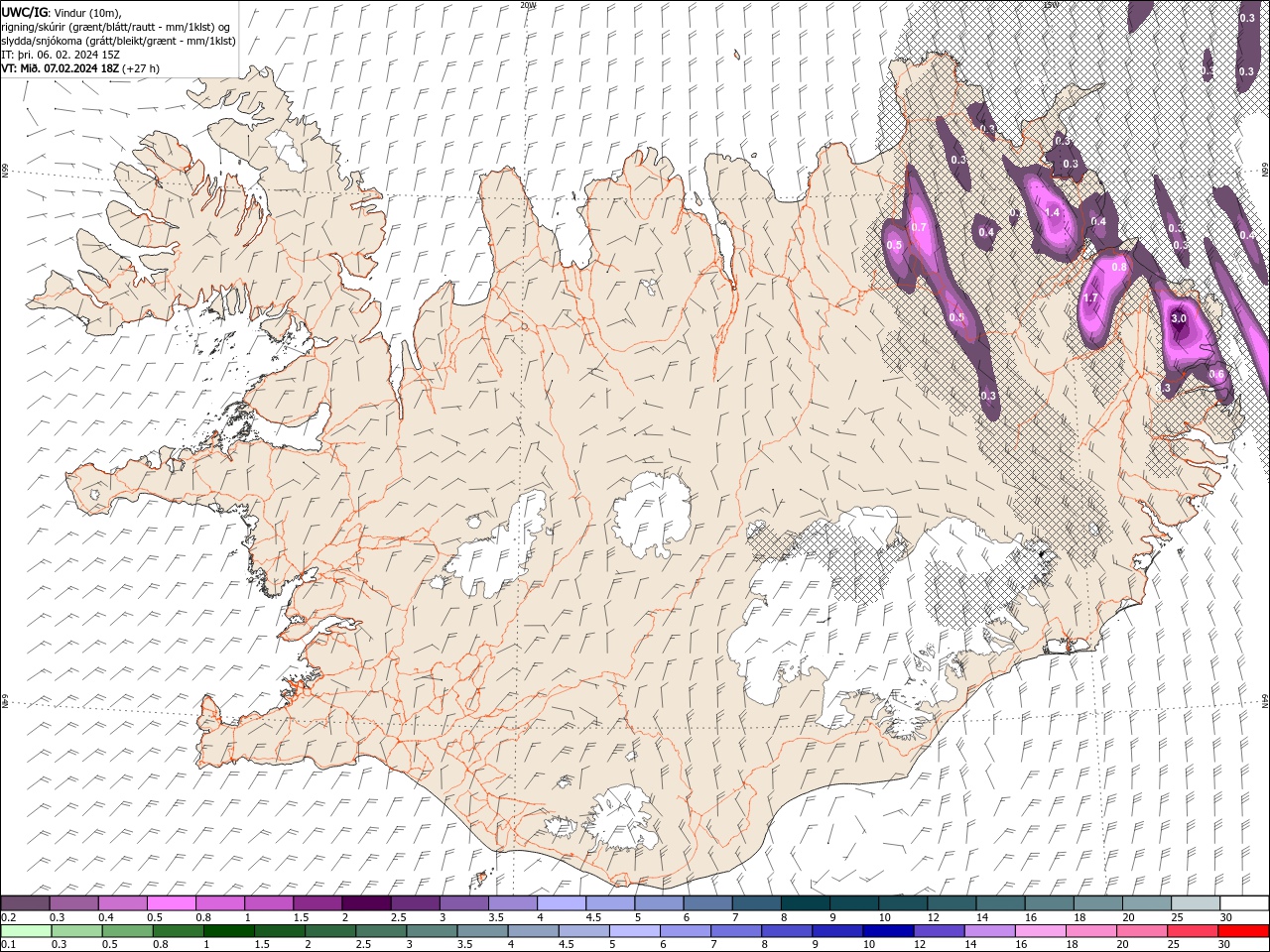Click the 0.8 snowfall value label
Screen dimensions: 1270x952
tap(1120, 267)
